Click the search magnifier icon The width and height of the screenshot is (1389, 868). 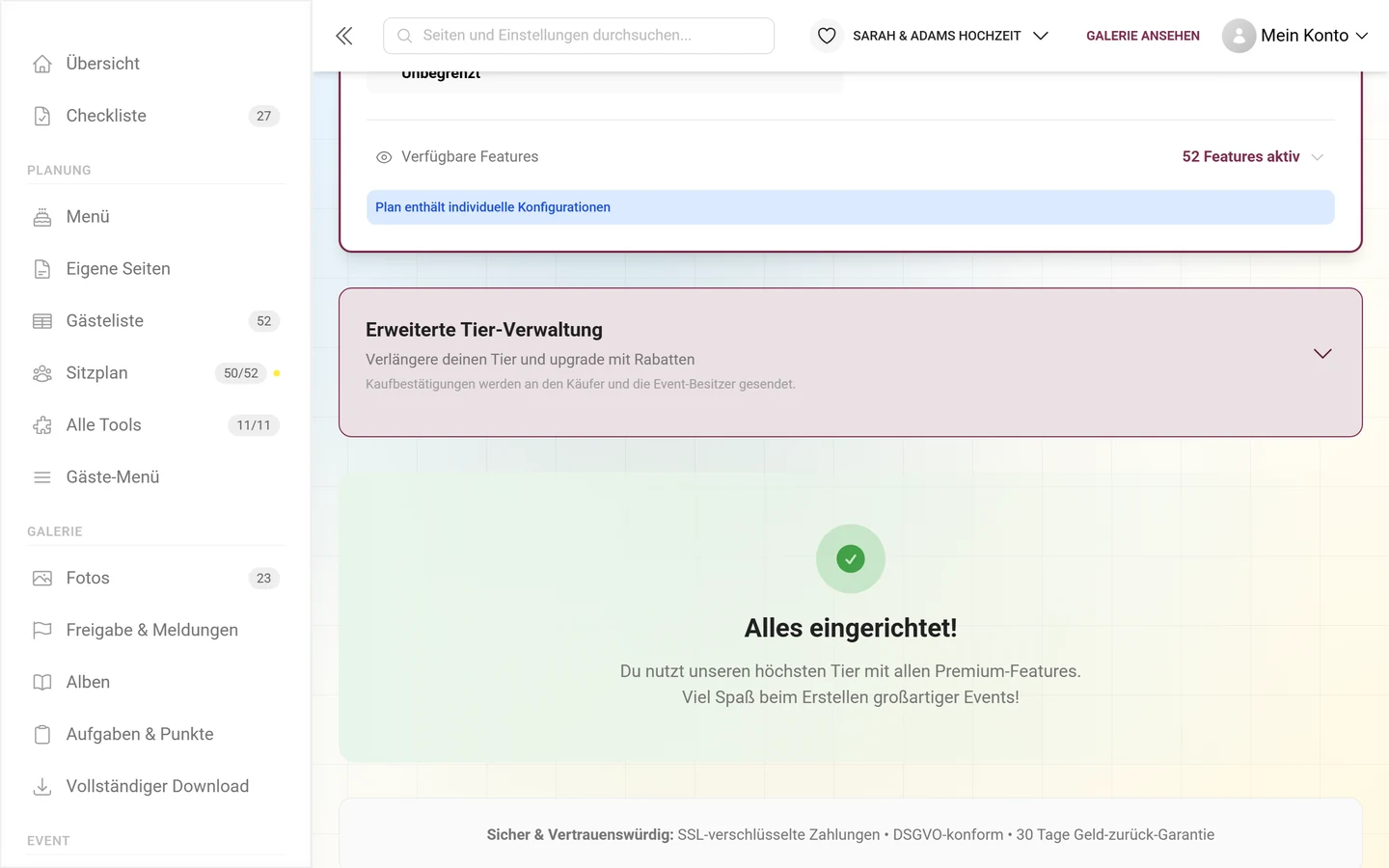[405, 36]
